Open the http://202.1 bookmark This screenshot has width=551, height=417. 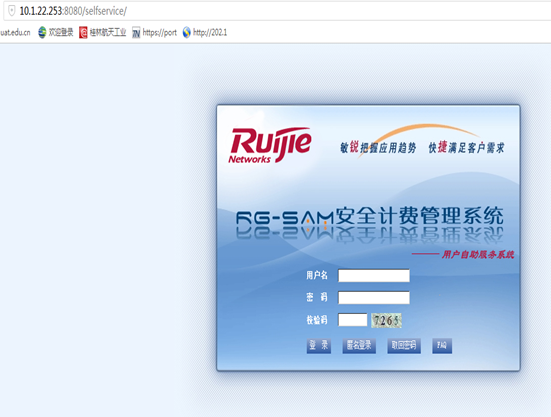205,33
